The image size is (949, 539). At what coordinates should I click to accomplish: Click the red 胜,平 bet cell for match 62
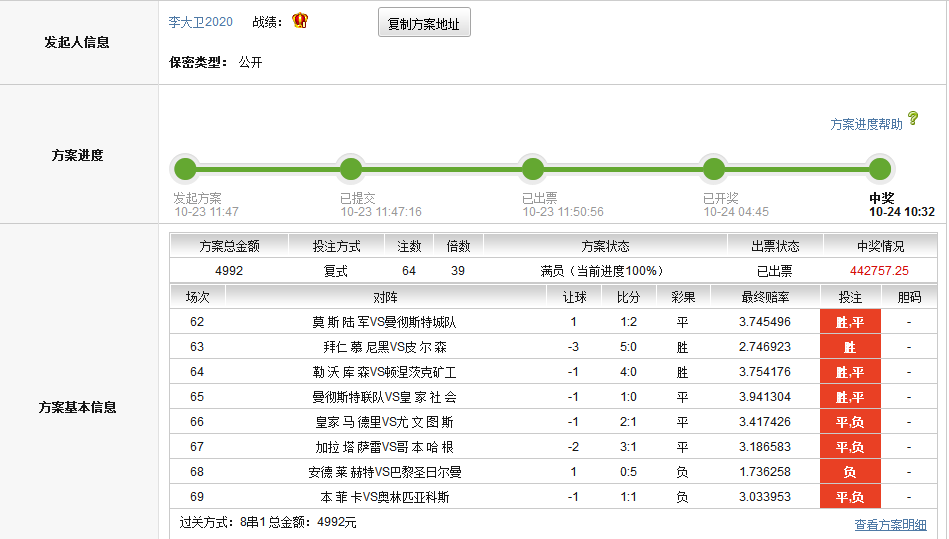[850, 322]
